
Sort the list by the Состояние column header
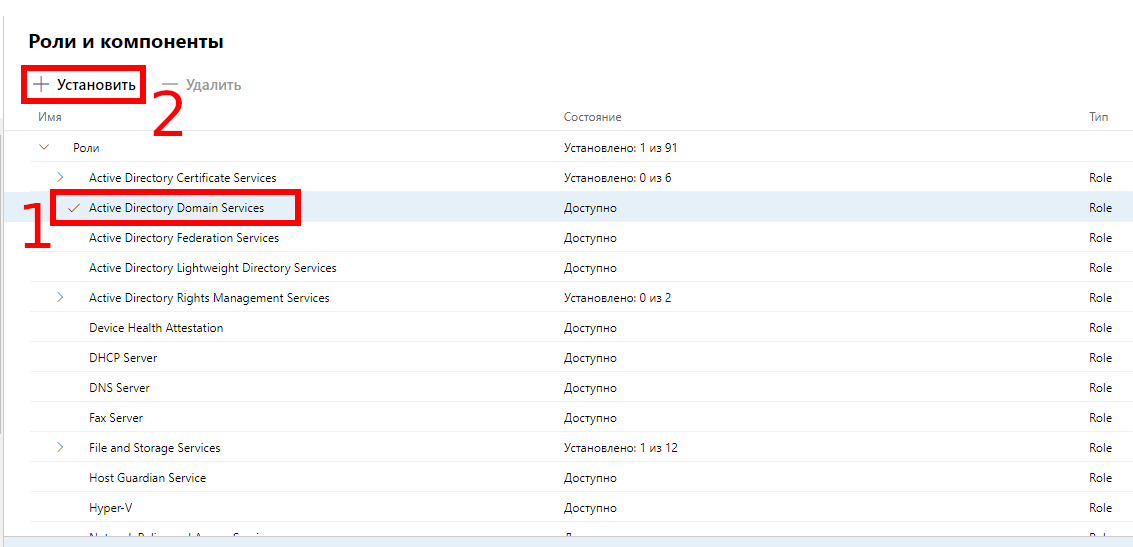pos(593,117)
